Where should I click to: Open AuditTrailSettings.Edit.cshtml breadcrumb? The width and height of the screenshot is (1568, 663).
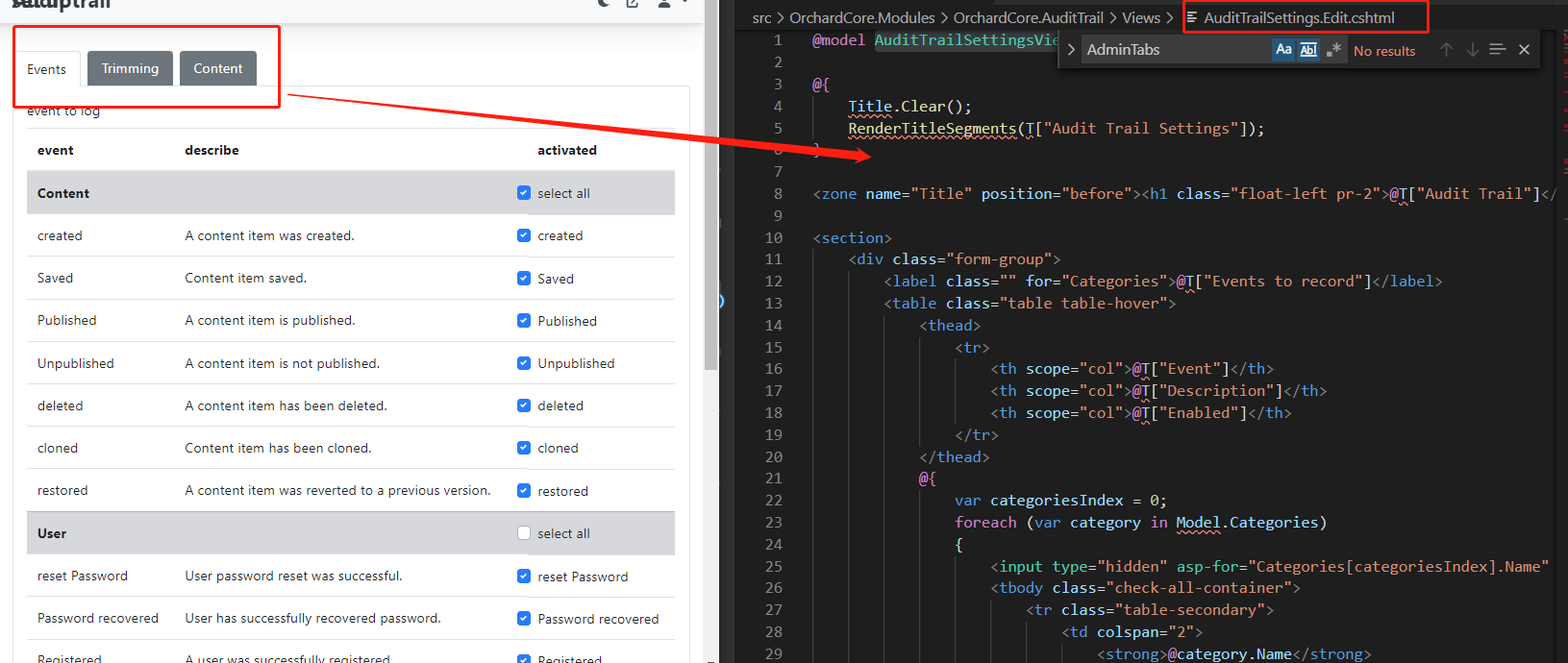[x=1299, y=17]
